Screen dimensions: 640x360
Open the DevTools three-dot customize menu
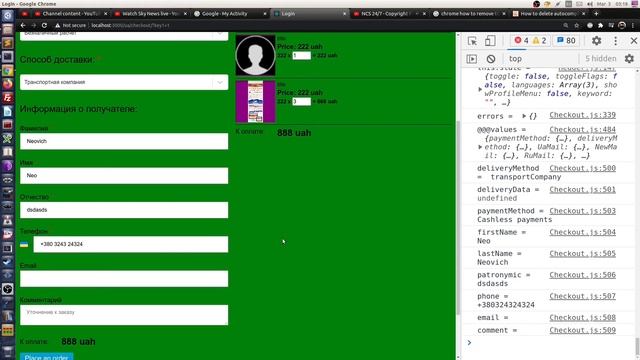click(x=616, y=41)
